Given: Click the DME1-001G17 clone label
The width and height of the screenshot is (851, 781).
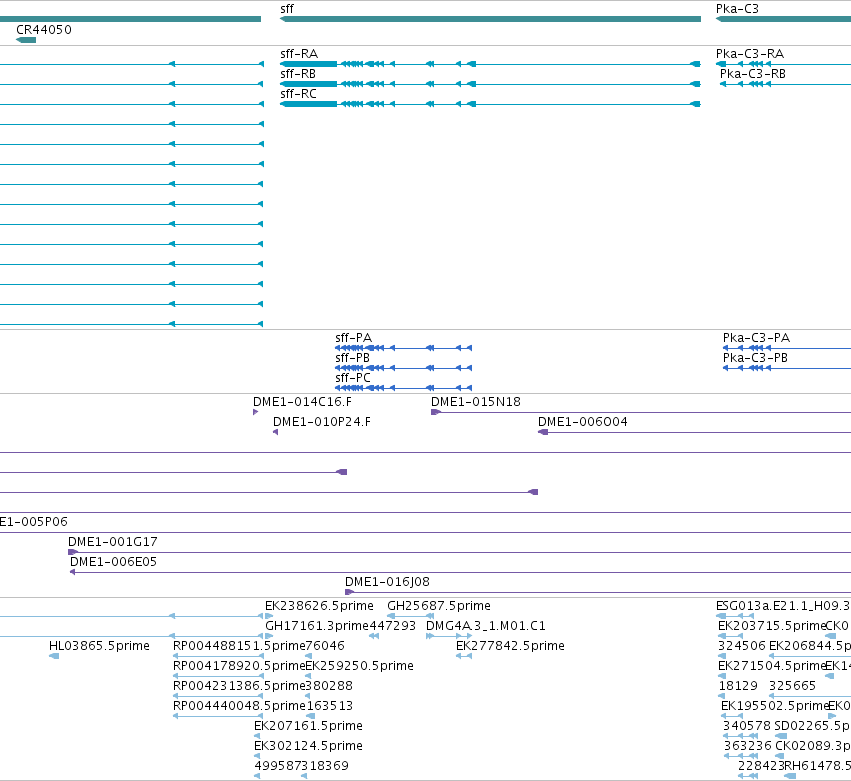Looking at the screenshot, I should click(112, 542).
